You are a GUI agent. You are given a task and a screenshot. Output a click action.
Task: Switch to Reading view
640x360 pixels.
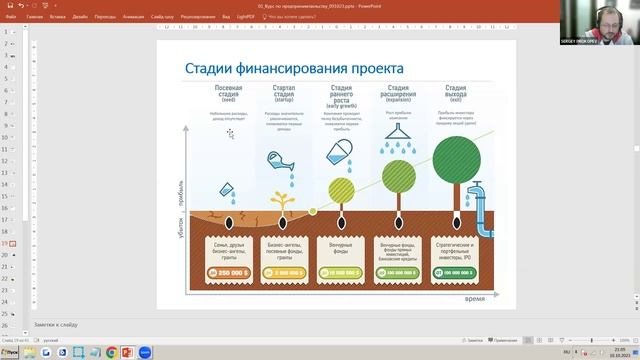pyautogui.click(x=551, y=340)
